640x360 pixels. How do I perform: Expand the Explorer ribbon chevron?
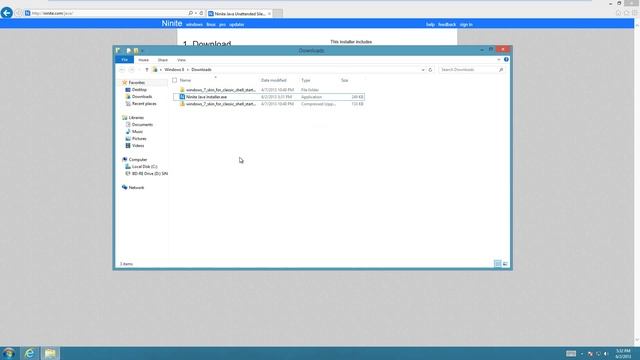[x=499, y=60]
